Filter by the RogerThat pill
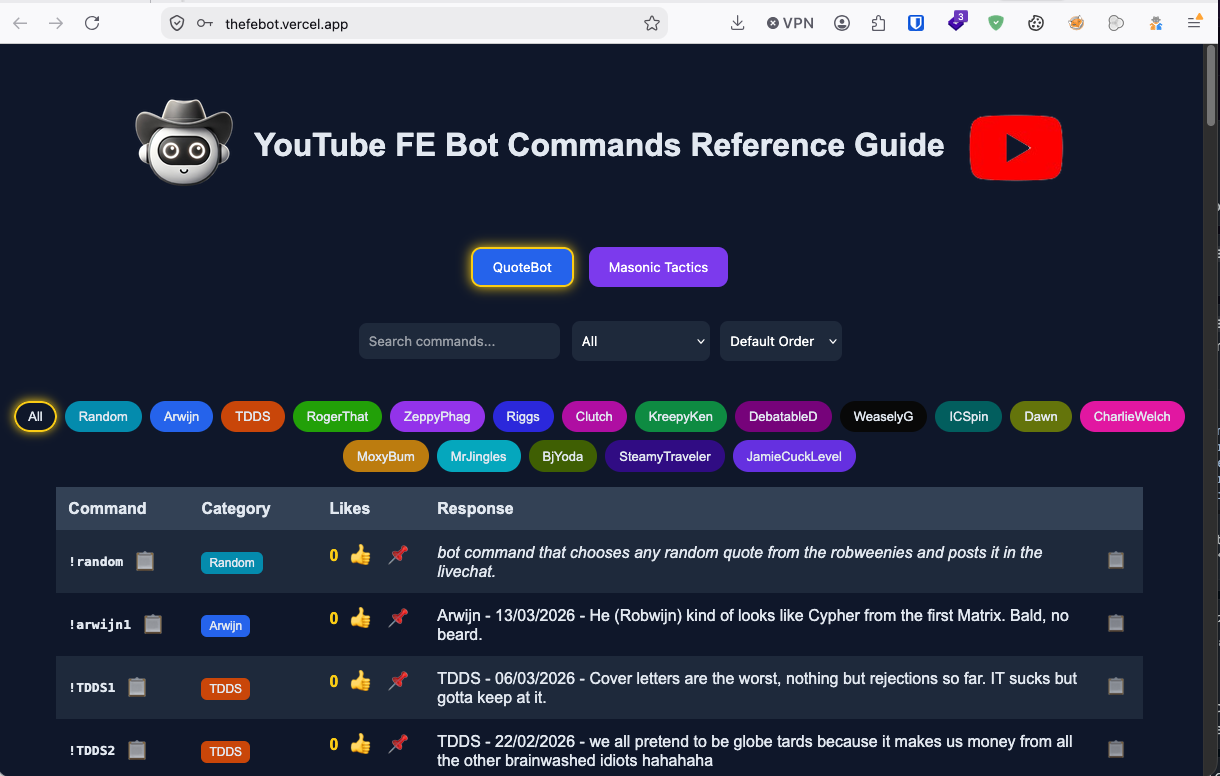This screenshot has width=1220, height=776. click(x=337, y=416)
